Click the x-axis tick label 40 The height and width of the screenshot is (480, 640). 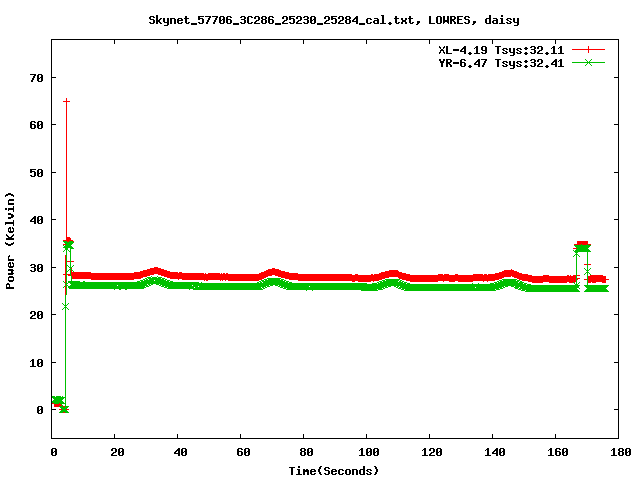click(180, 452)
